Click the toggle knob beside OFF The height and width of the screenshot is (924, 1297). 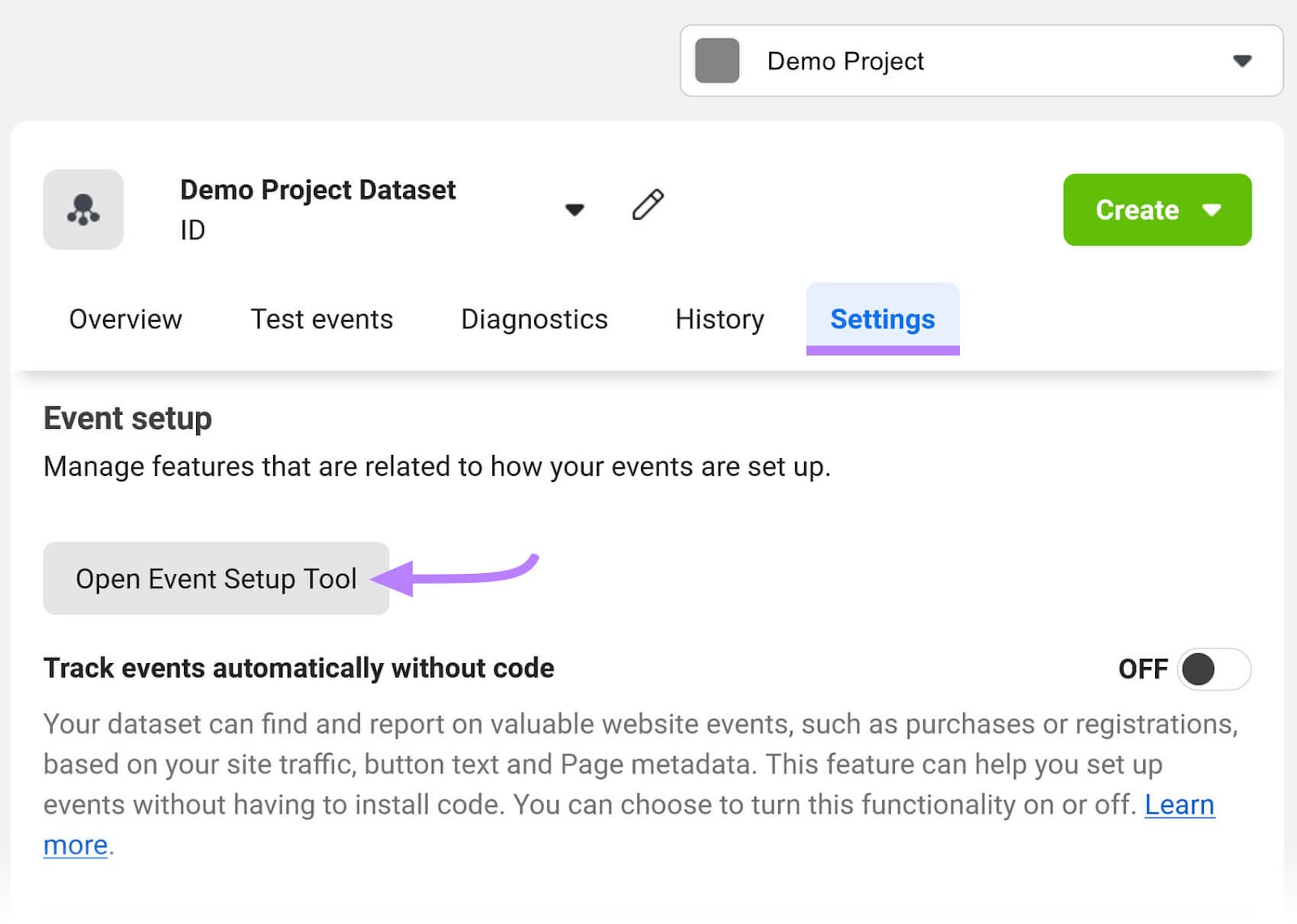[1199, 669]
